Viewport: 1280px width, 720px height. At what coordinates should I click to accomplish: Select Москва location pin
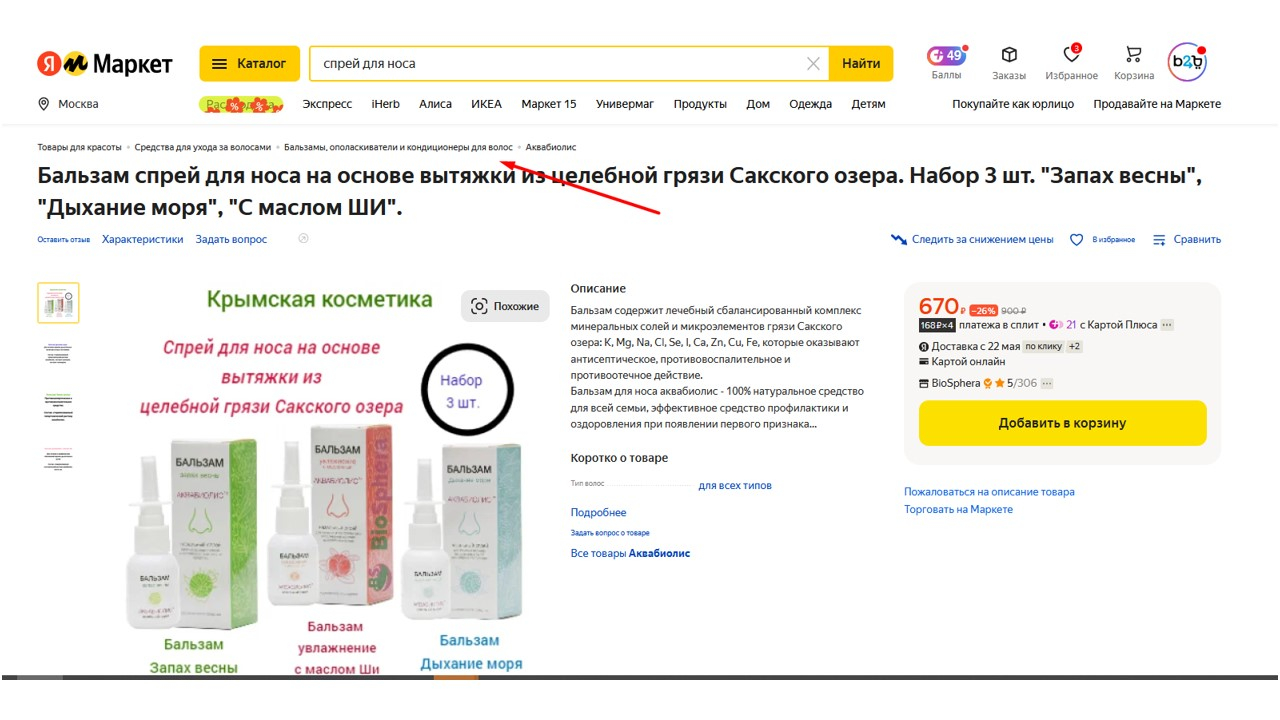click(44, 104)
